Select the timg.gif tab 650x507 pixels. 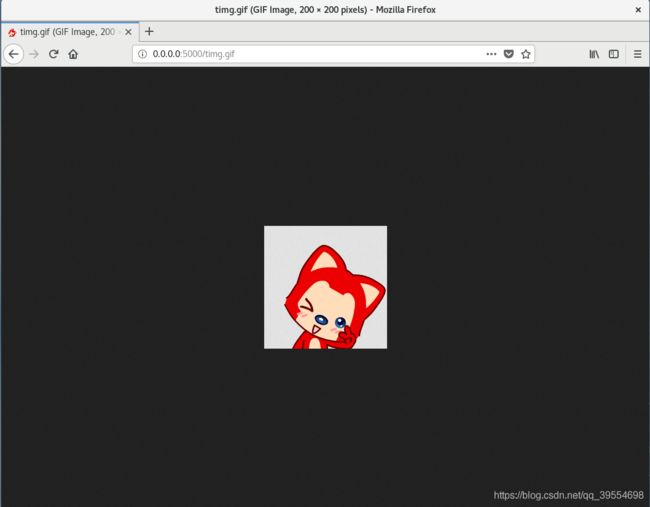point(70,32)
